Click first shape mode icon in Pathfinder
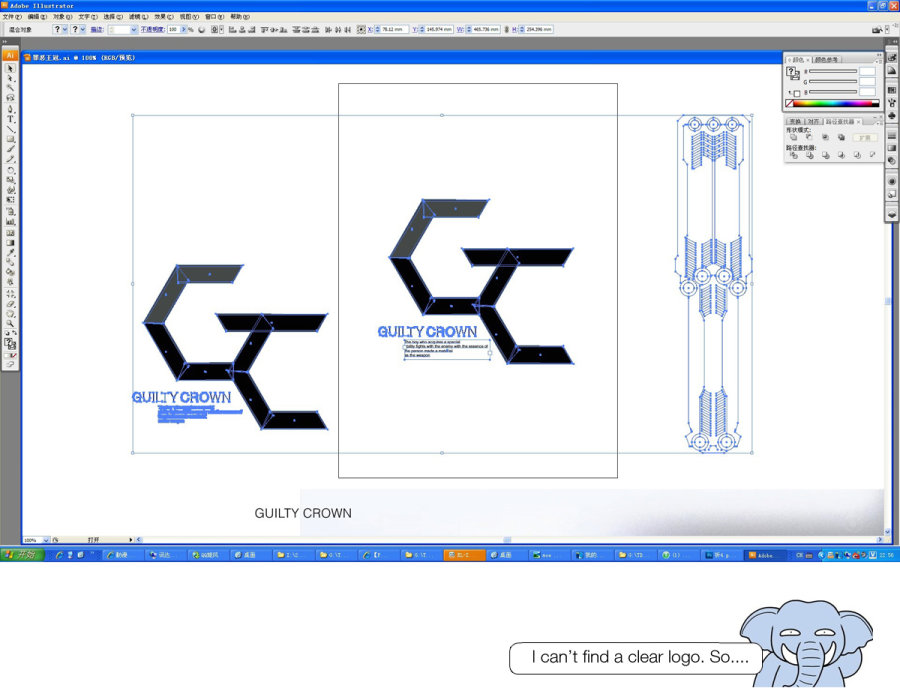This screenshot has height=691, width=900. (x=793, y=138)
